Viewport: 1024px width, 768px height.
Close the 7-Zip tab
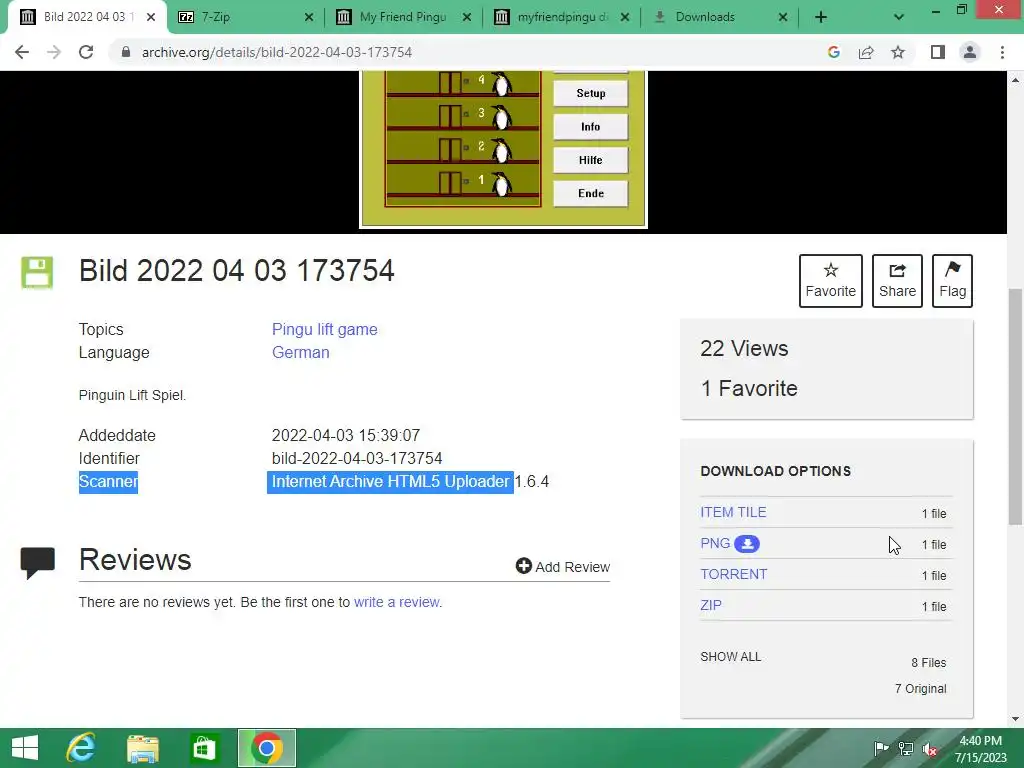[x=309, y=17]
